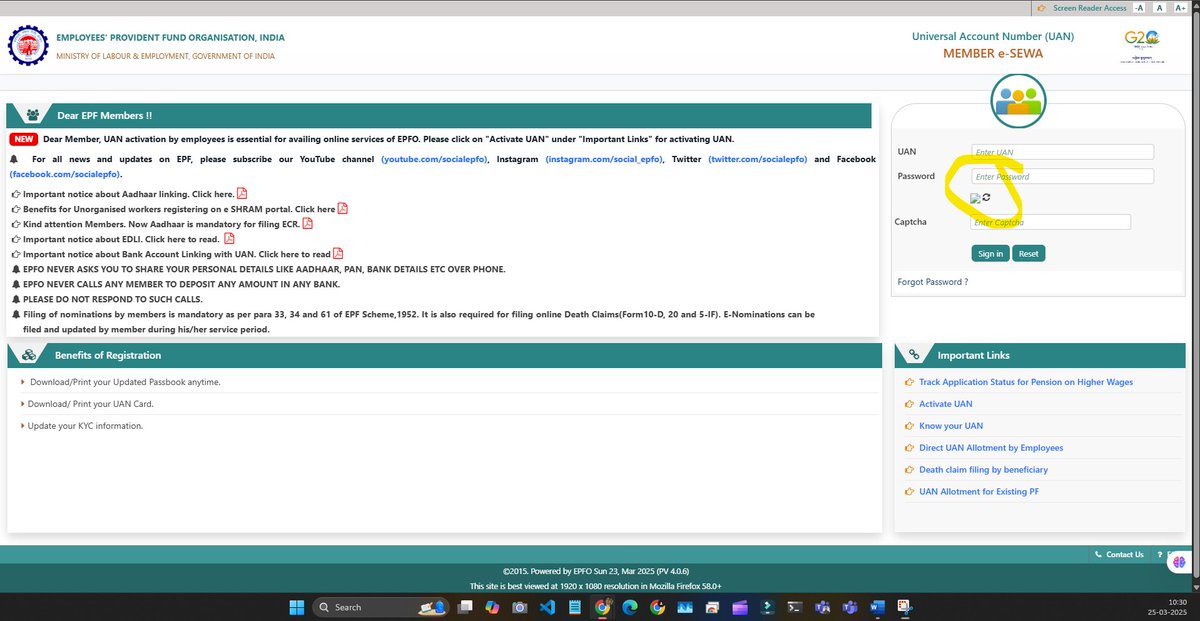Screen dimensions: 1200x621
Task: Open Snipping Tool from taskbar
Action: [x=903, y=607]
